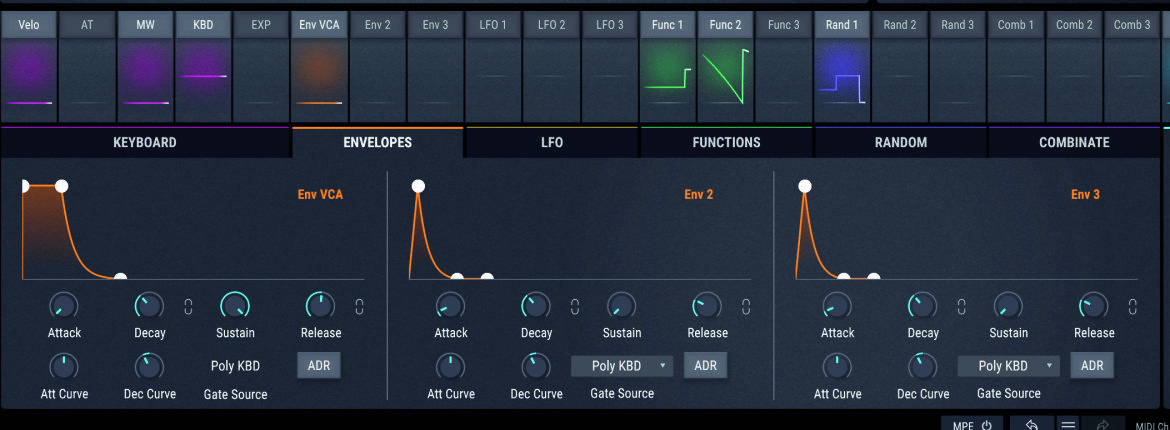Image resolution: width=1170 pixels, height=430 pixels.
Task: Select the Comb 2 modulation source
Action: coord(1074,25)
